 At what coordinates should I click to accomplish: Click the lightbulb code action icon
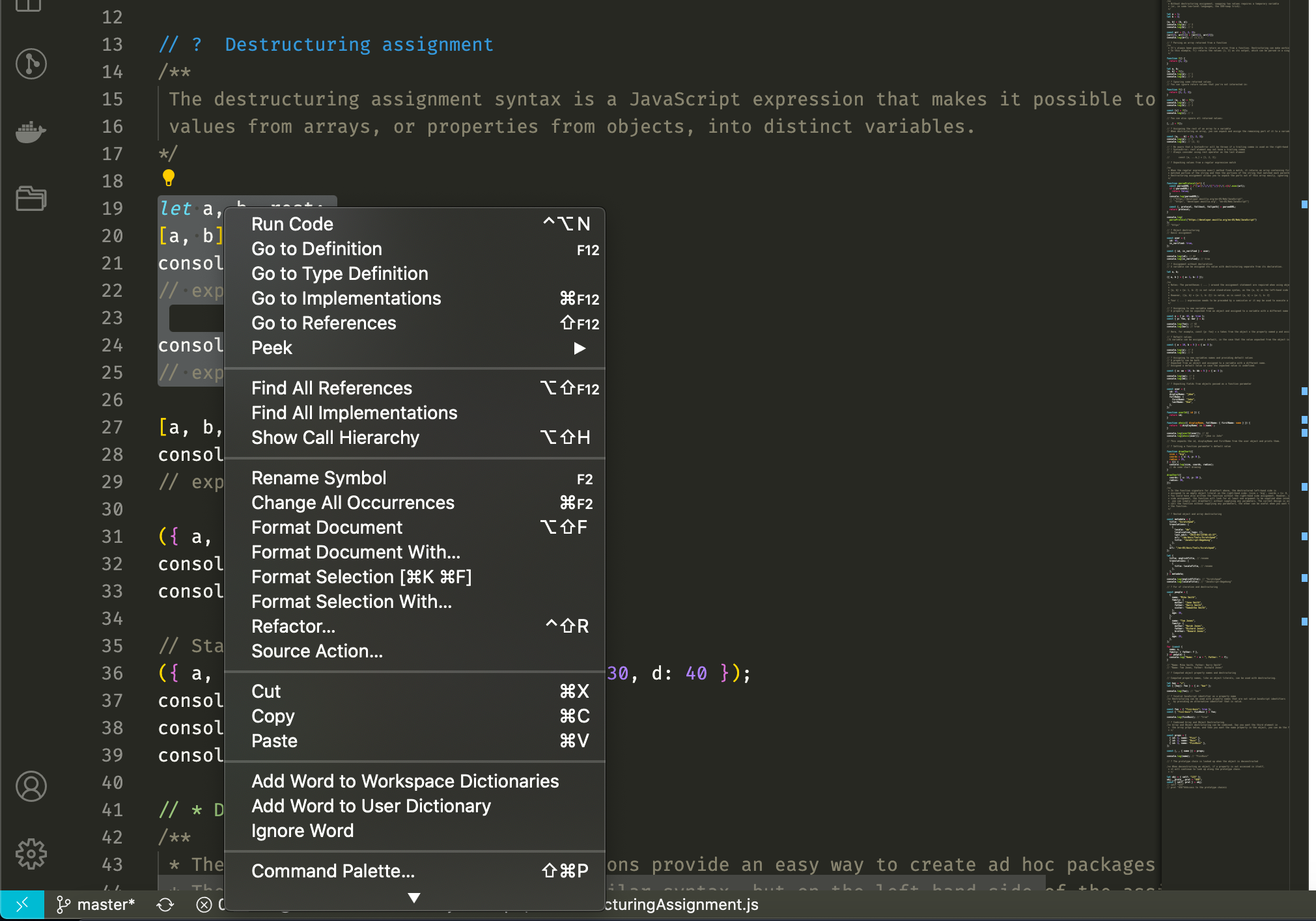point(168,177)
